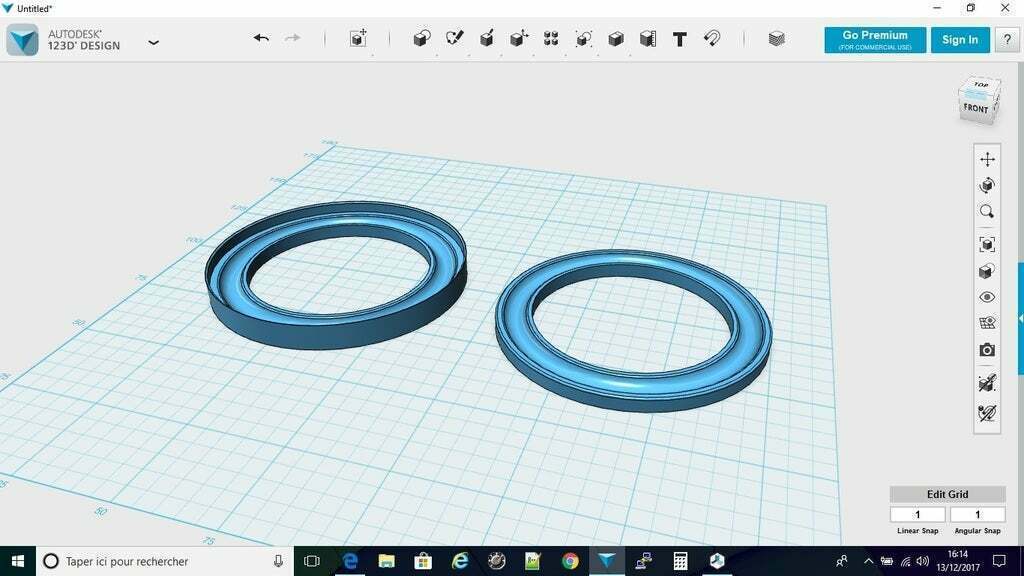This screenshot has height=576, width=1024.
Task: Click the Autodesk 123D Design logo
Action: (22, 40)
